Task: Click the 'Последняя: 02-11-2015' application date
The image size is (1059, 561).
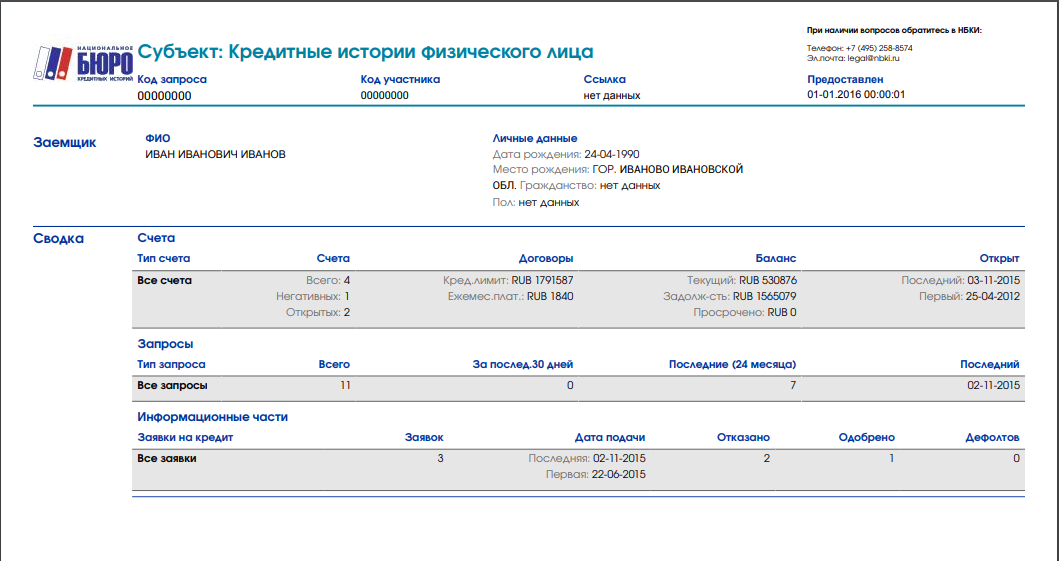Action: [587, 458]
